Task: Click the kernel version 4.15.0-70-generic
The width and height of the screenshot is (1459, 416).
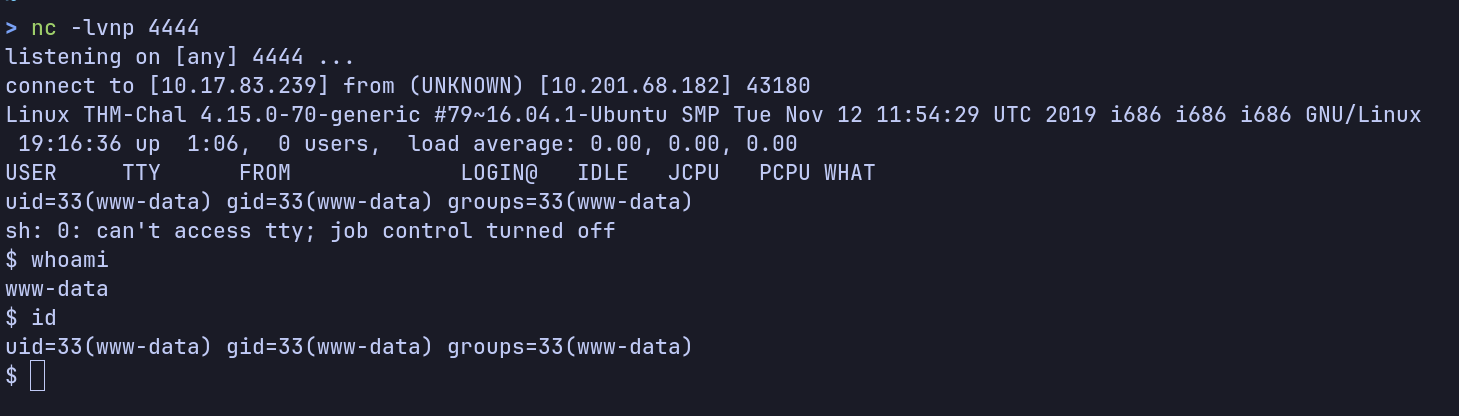Action: tap(311, 115)
